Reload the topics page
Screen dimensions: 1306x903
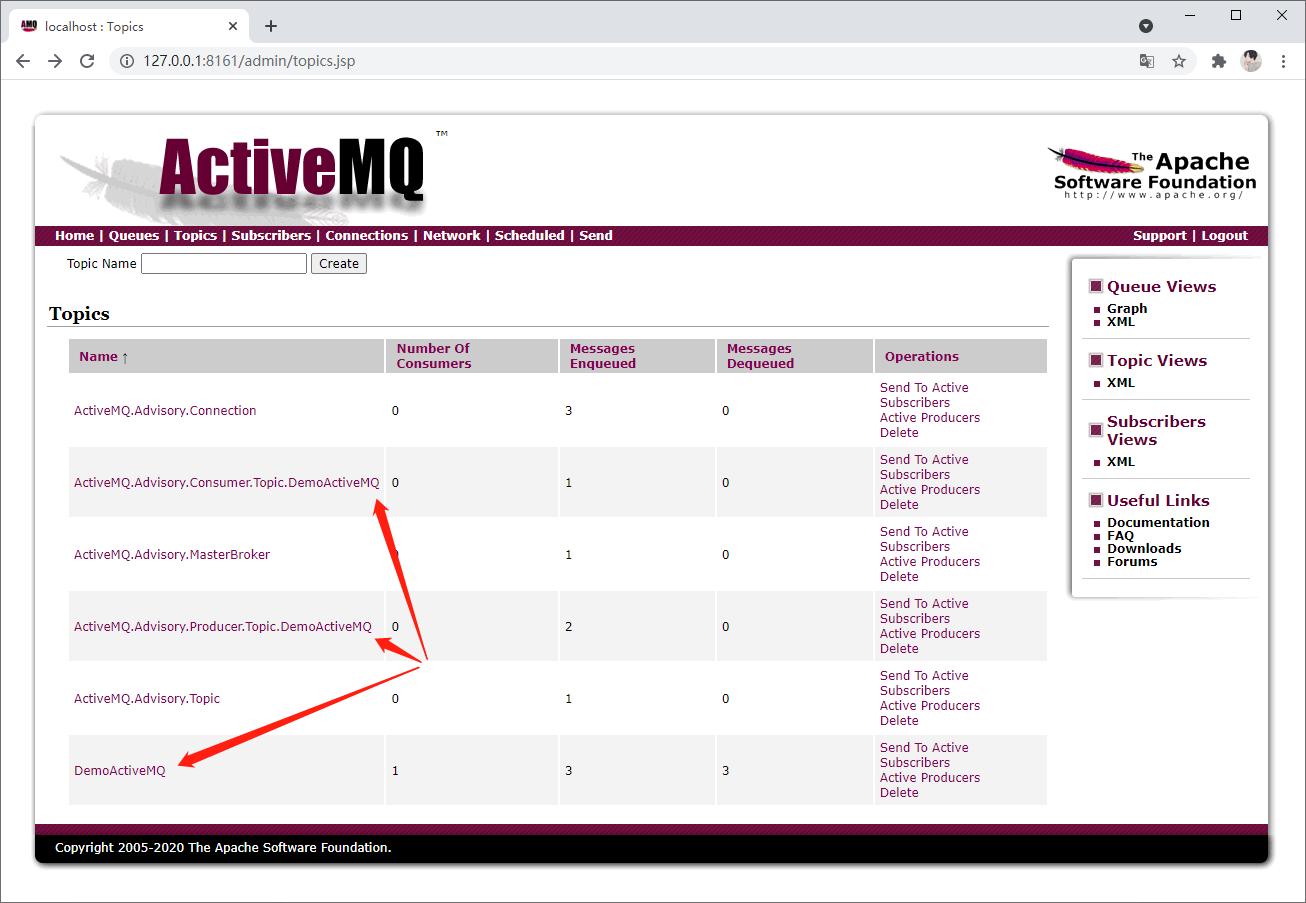tap(87, 61)
